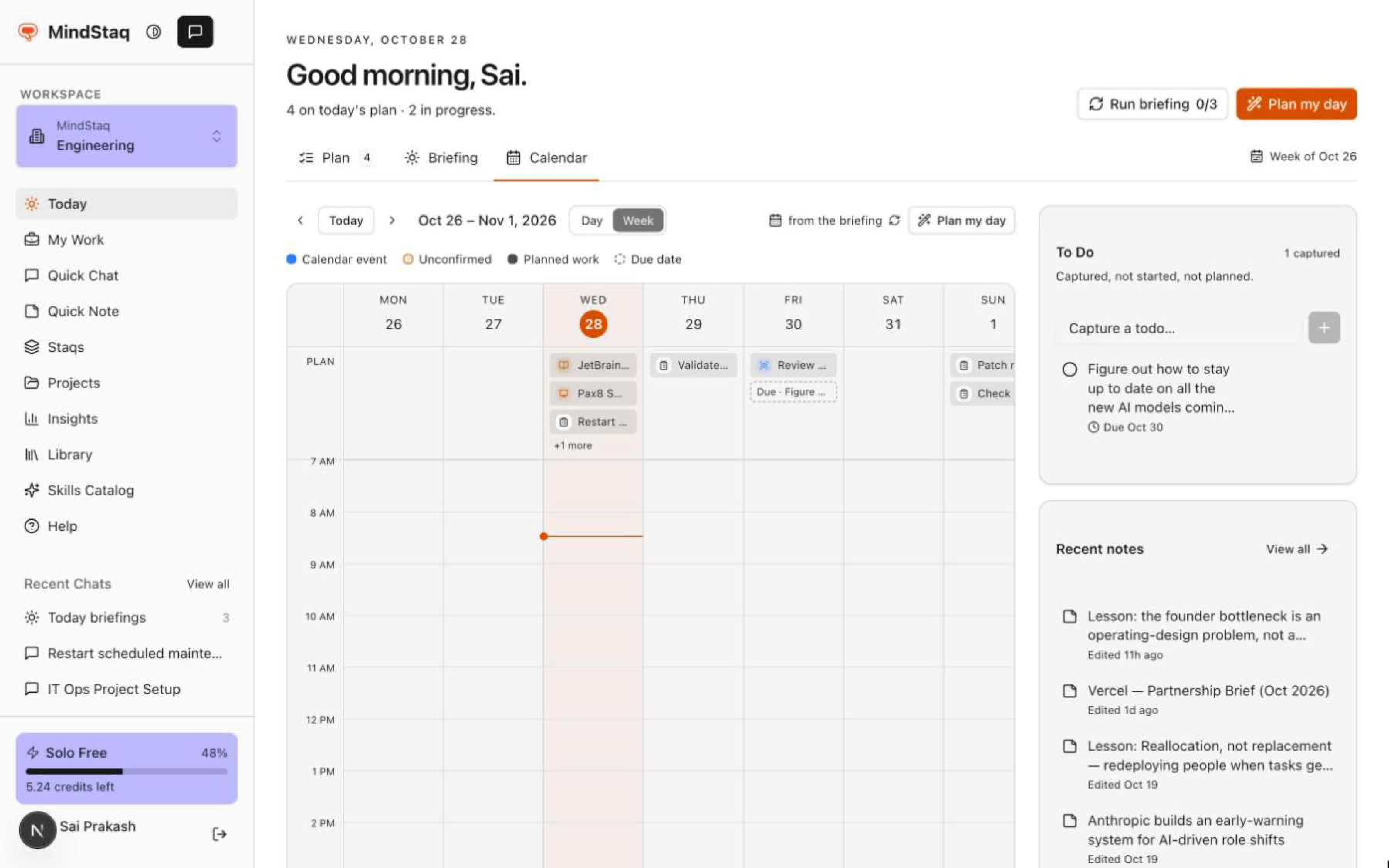Click the Skills Catalog sparkle icon

32,490
